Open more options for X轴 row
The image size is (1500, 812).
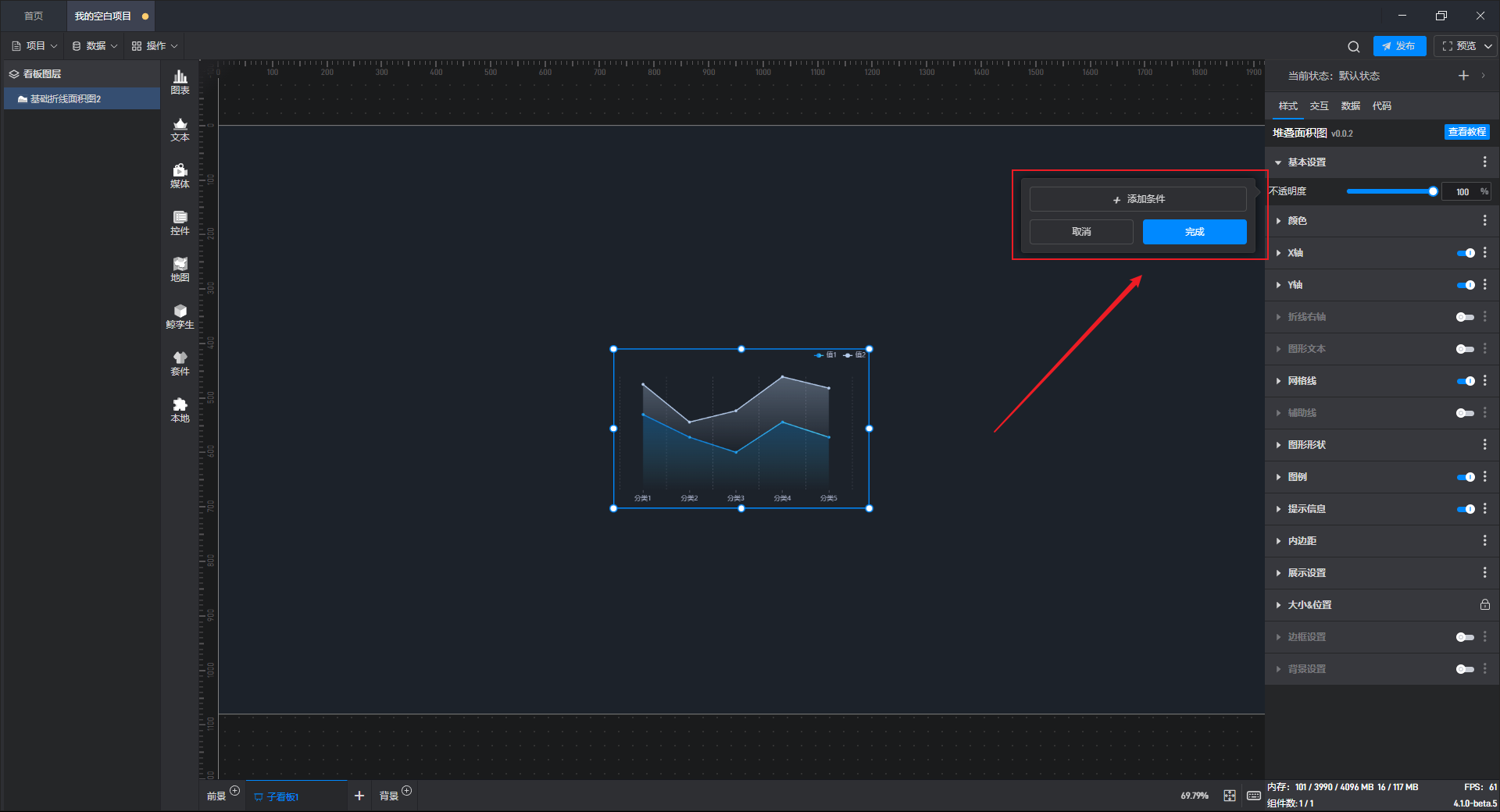[x=1484, y=252]
